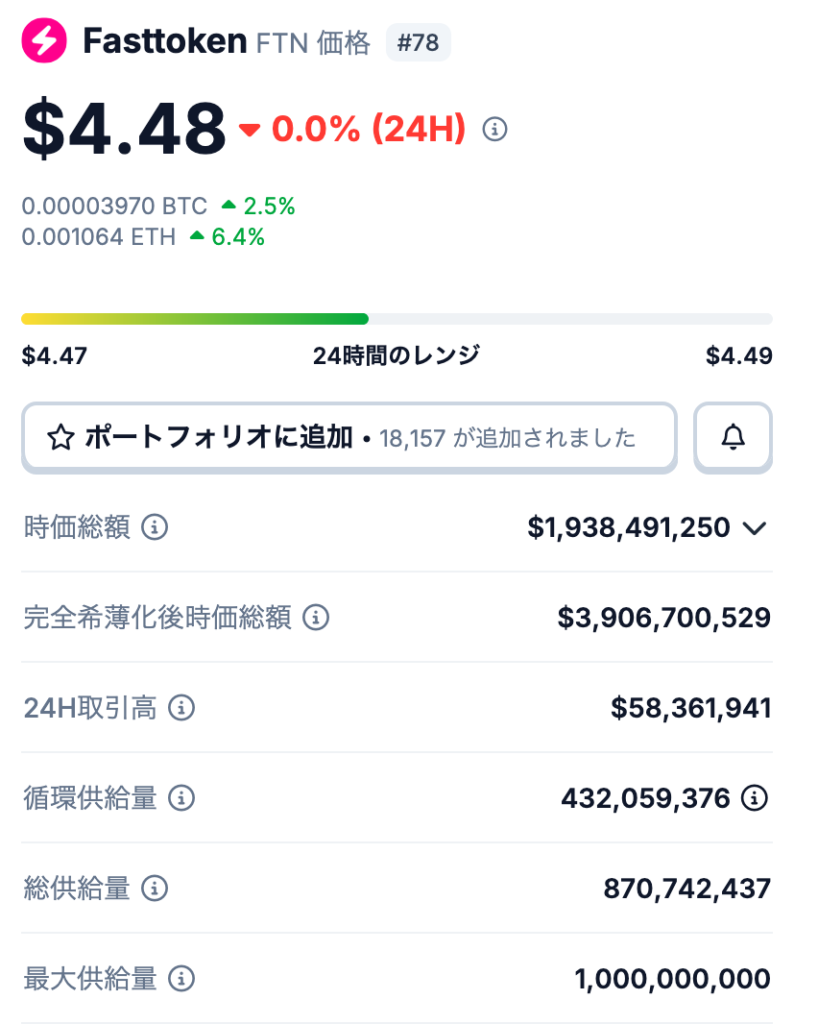This screenshot has width=818, height=1024.
Task: Expand the market cap chevron dropdown
Action: [755, 528]
